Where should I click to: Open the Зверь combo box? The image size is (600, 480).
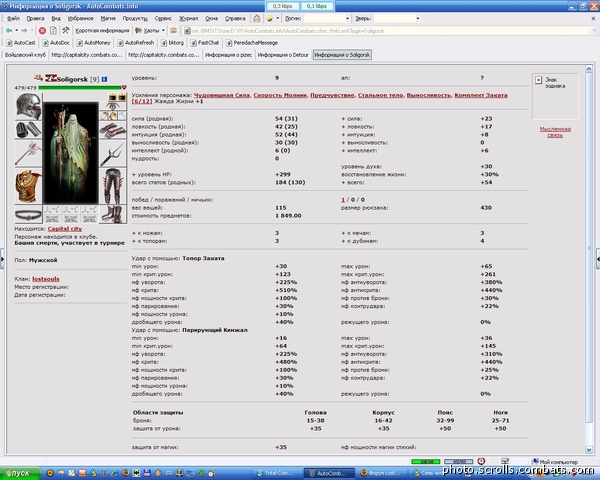pyautogui.click(x=397, y=18)
